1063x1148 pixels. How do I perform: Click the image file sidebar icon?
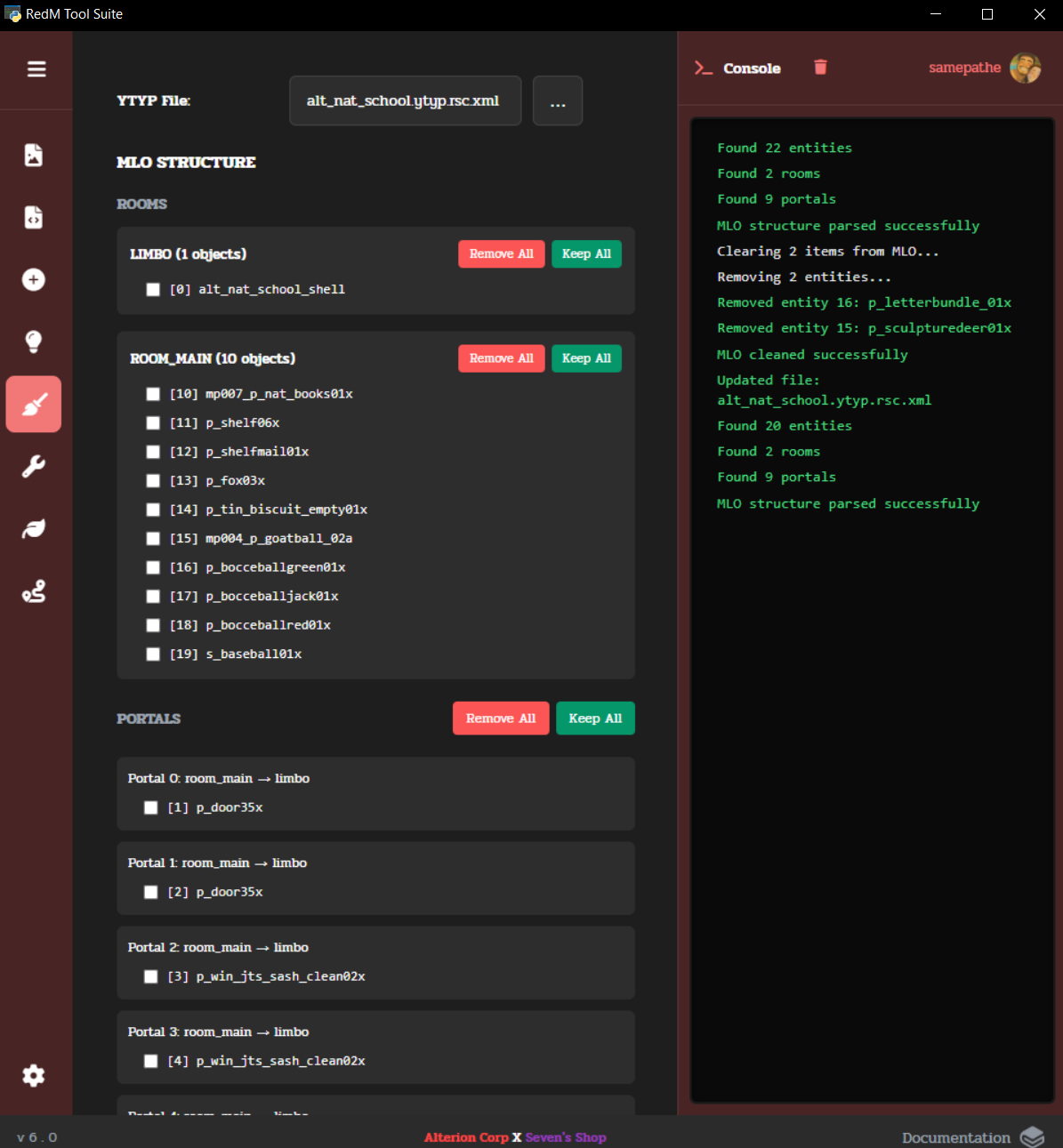tap(34, 155)
